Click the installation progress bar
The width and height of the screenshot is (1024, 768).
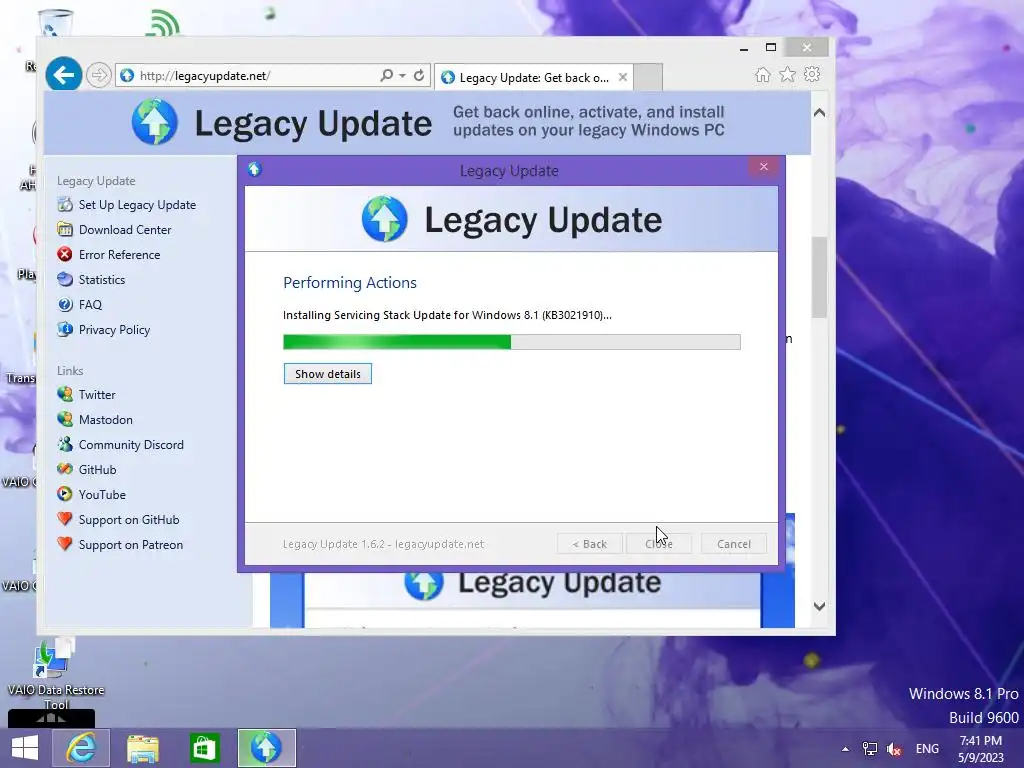(x=512, y=342)
